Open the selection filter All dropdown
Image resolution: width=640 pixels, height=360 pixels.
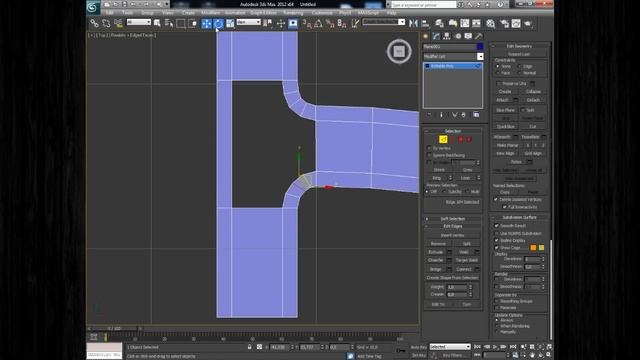139,22
